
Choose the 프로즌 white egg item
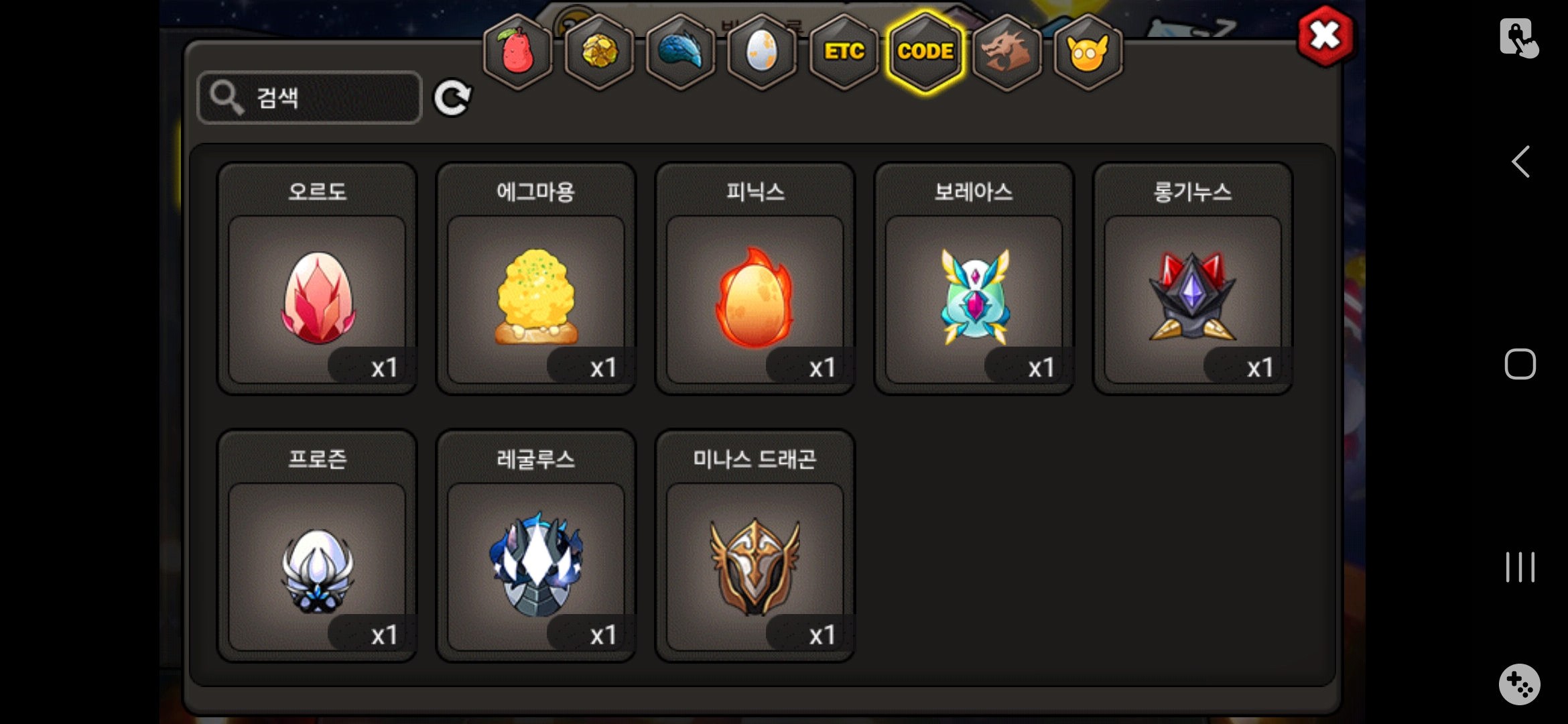[x=317, y=546]
